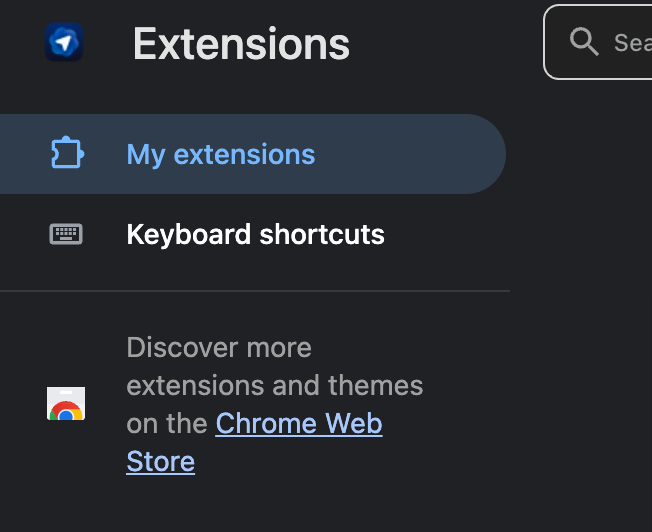Viewport: 652px width, 532px height.
Task: Click the puzzle piece My extensions icon
Action: [x=66, y=154]
